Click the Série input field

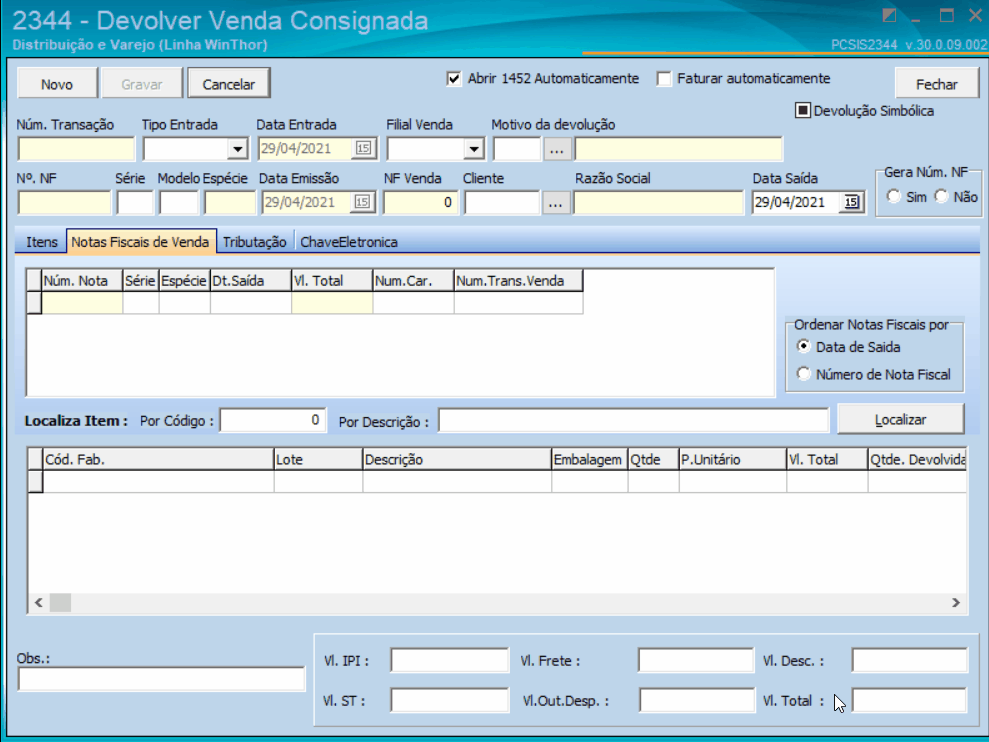(x=135, y=203)
